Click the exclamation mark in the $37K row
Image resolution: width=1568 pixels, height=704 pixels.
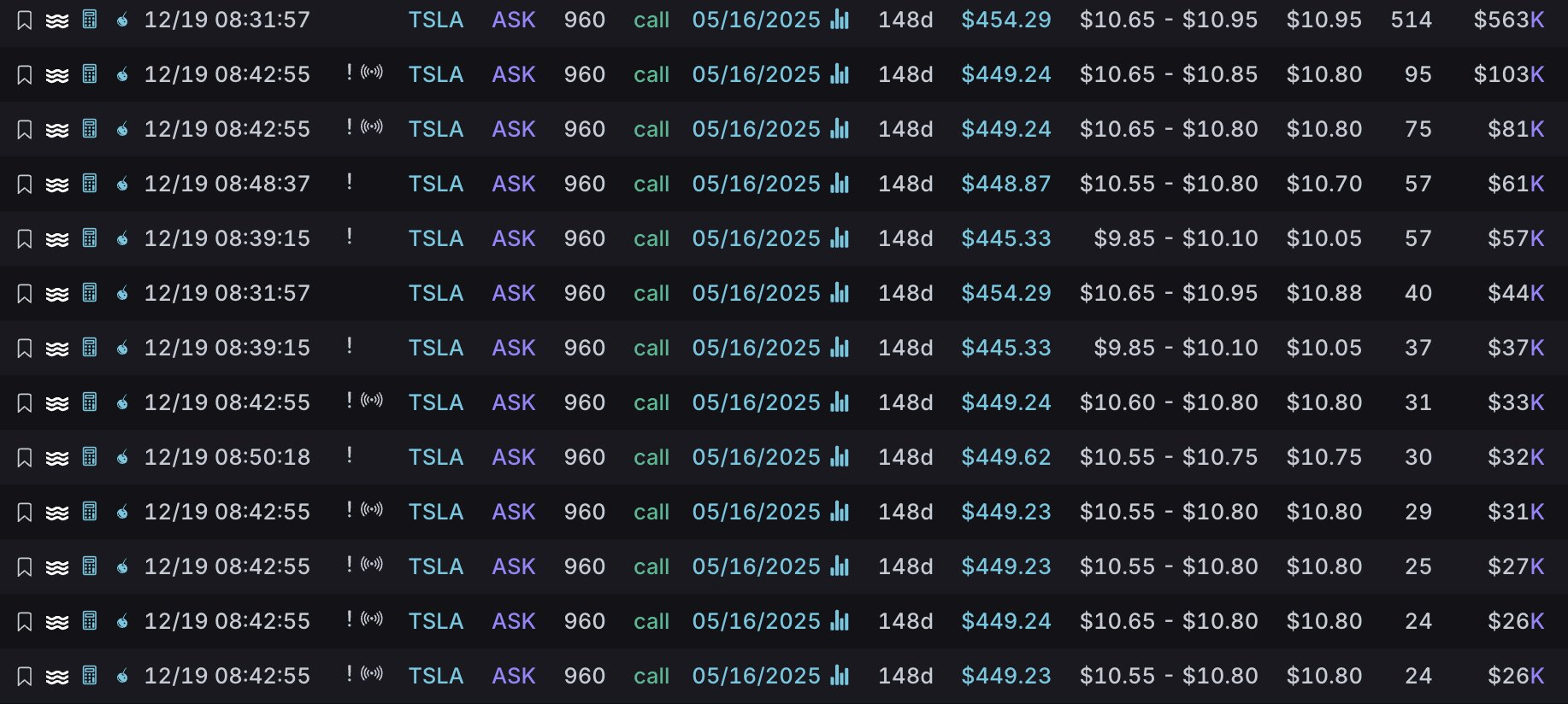click(349, 345)
